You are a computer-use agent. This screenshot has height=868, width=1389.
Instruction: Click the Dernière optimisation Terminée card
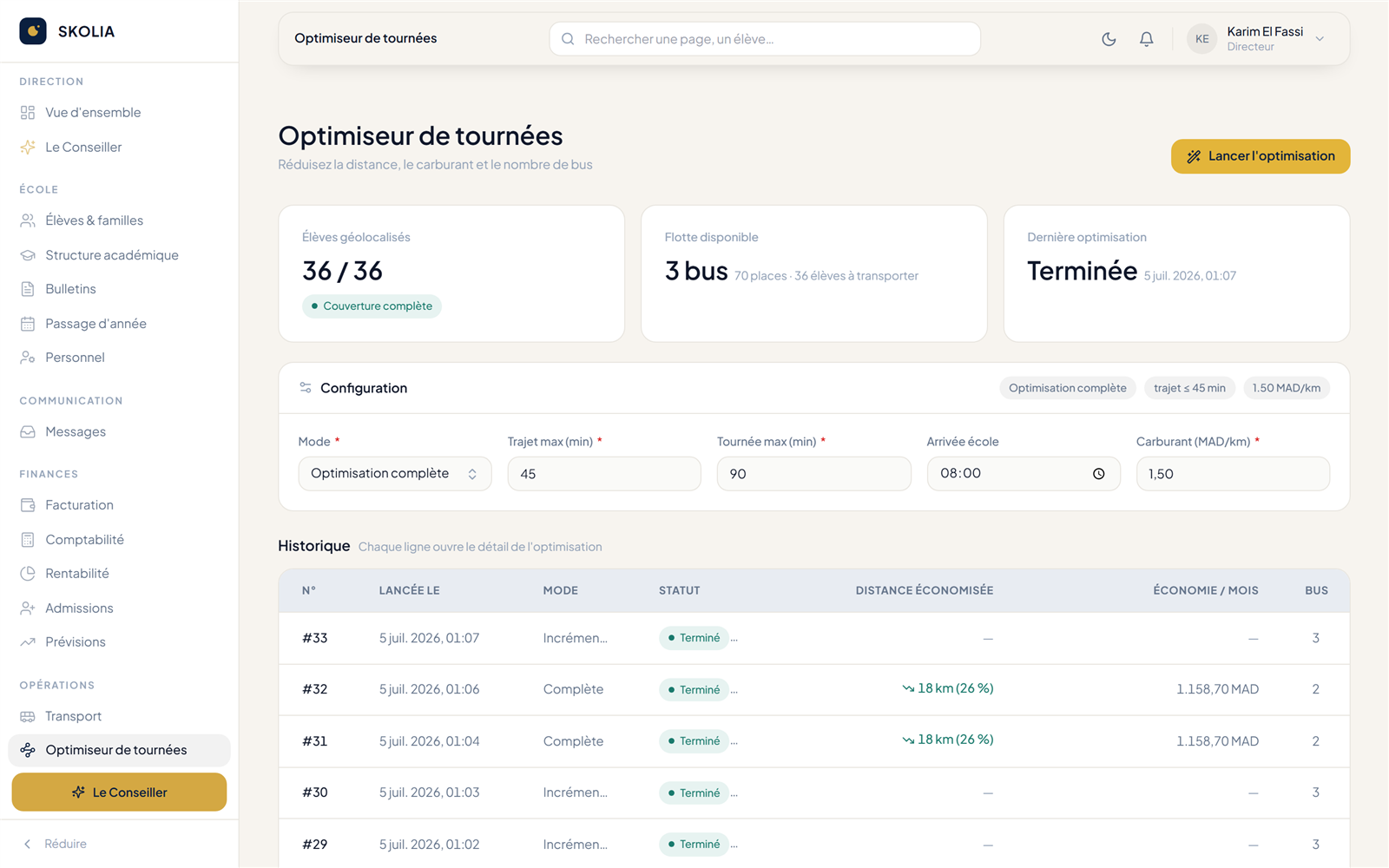[1176, 273]
